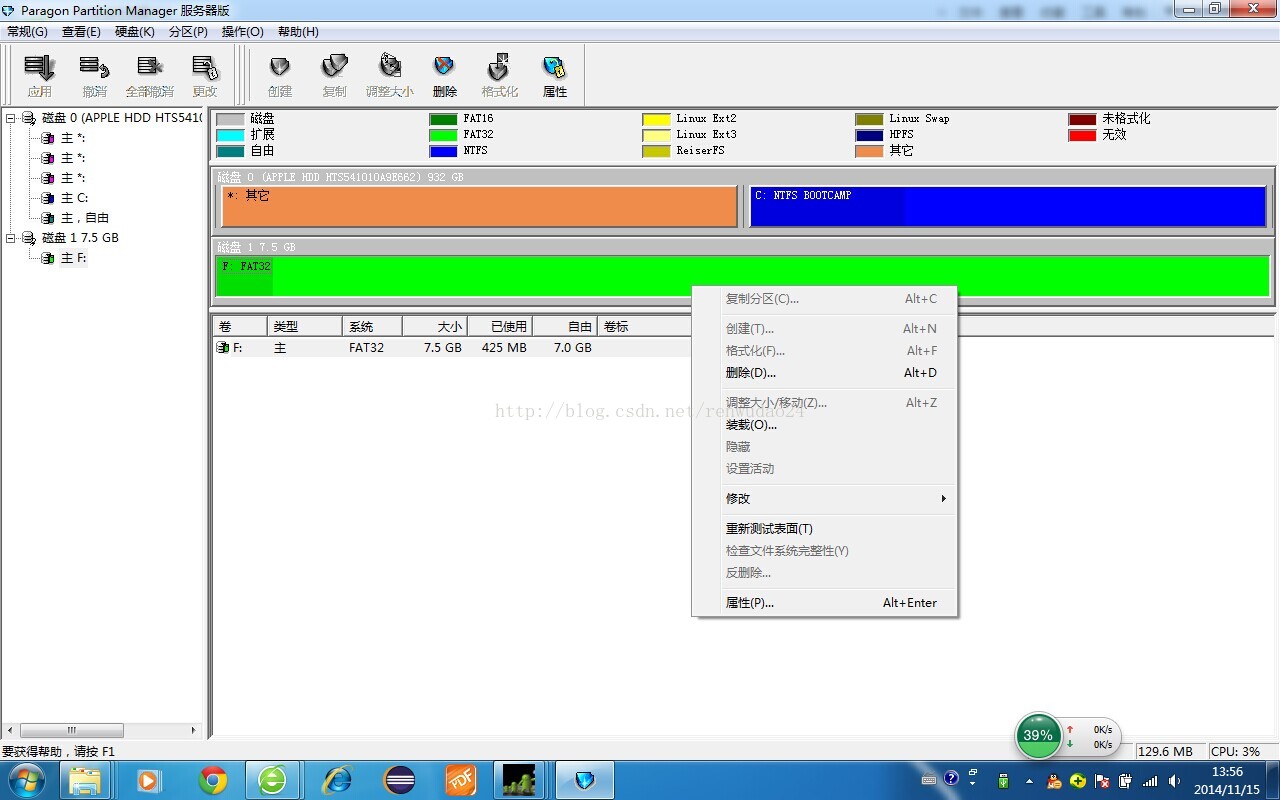Choose 属性(P)... in the context menu

coord(825,603)
